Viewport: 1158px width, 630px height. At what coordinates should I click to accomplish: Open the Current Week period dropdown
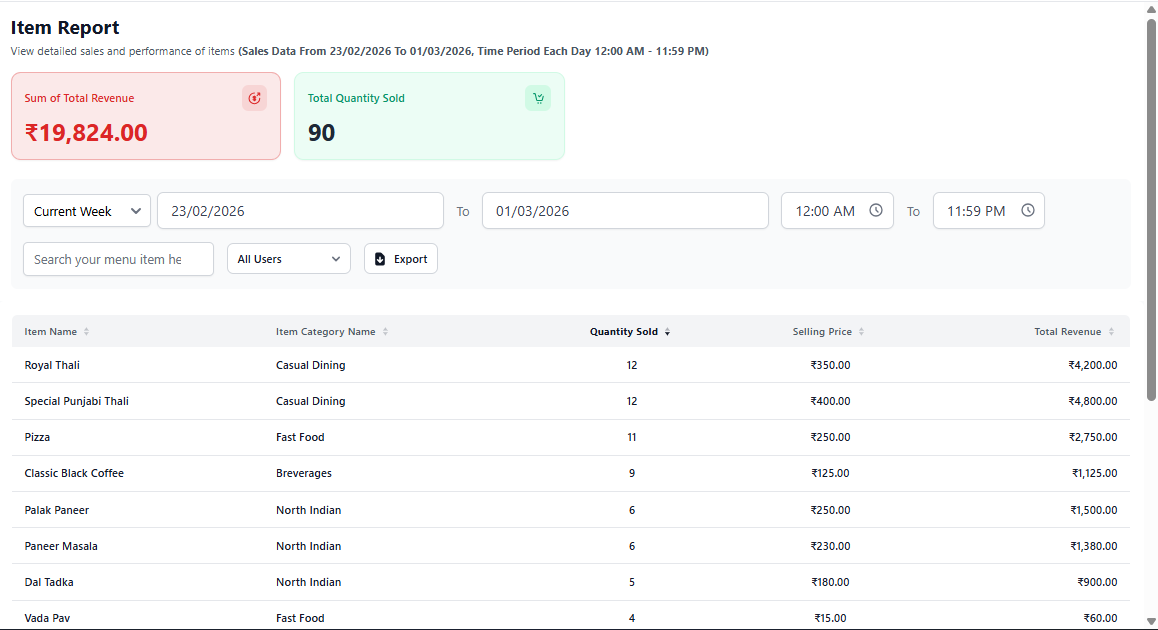click(x=87, y=211)
